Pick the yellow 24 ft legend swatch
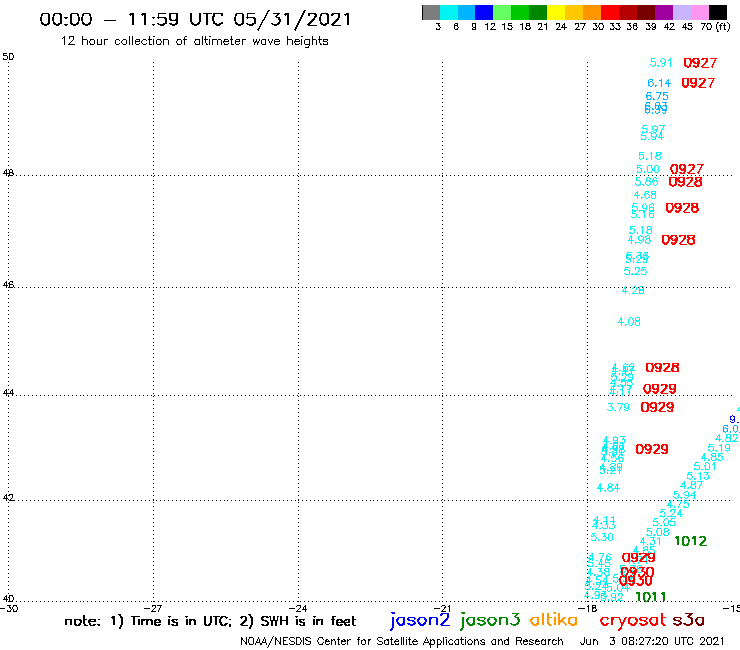 [556, 12]
